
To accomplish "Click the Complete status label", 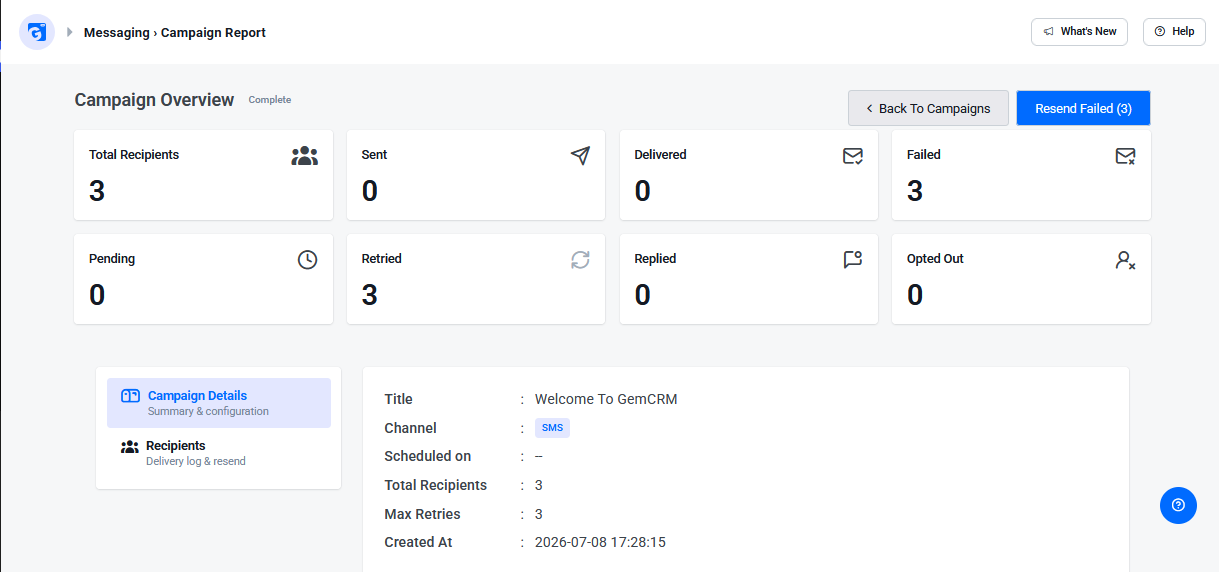I will [270, 100].
